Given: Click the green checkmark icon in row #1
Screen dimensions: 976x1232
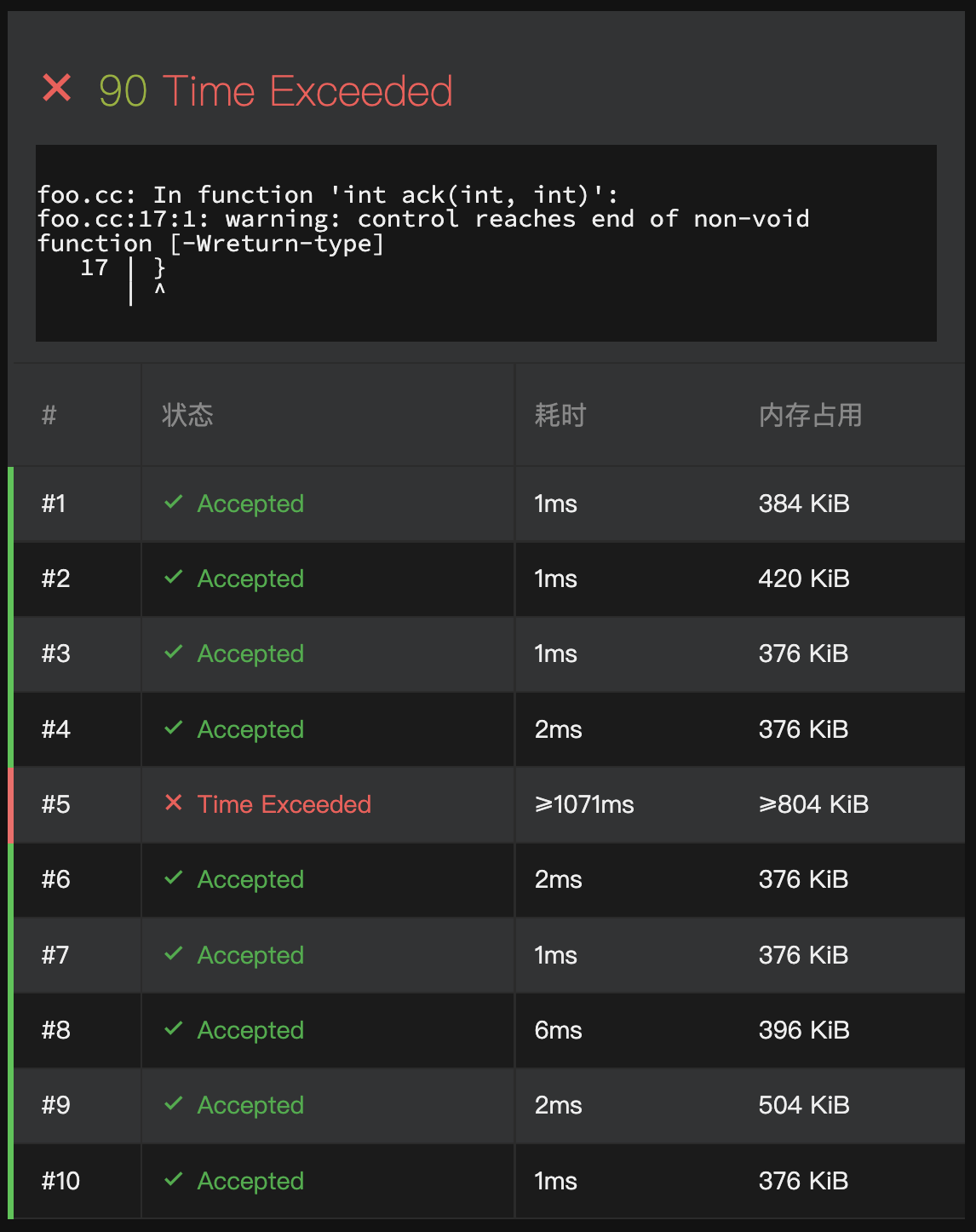Looking at the screenshot, I should click(x=174, y=502).
